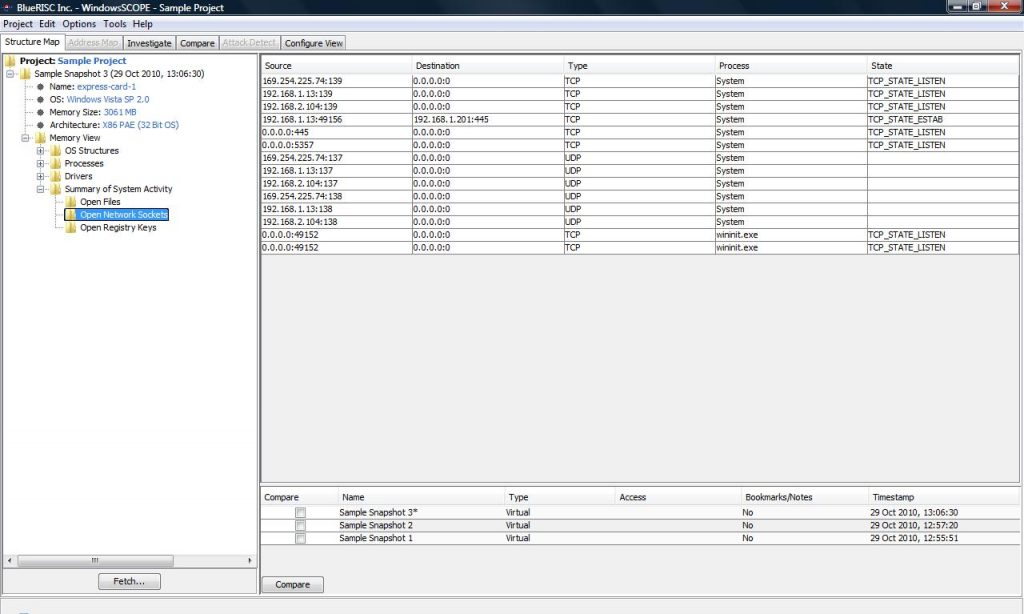Click the Timestamp column header in snapshot list
The width and height of the screenshot is (1024, 614).
[x=943, y=497]
